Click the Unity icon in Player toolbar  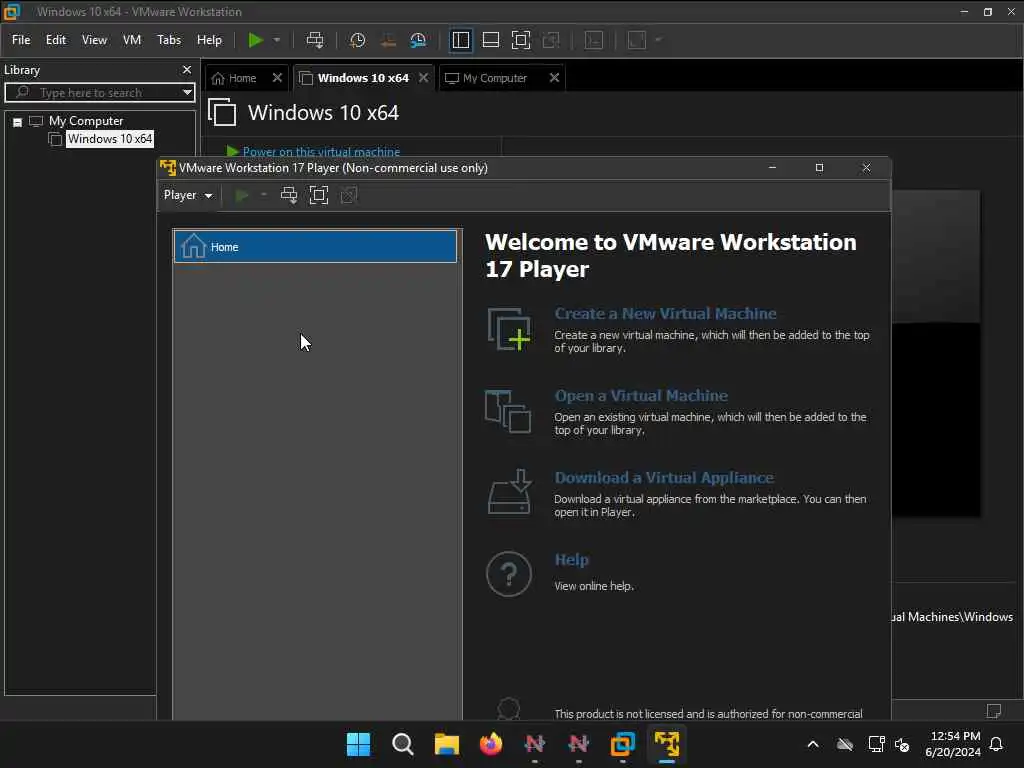click(x=349, y=195)
